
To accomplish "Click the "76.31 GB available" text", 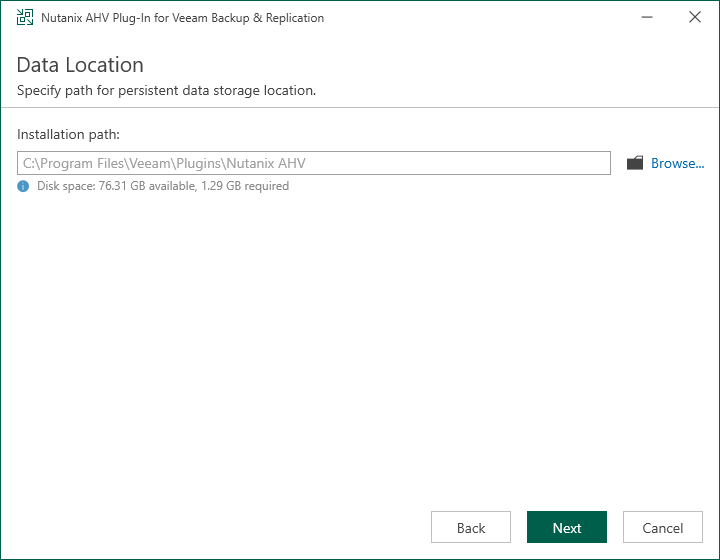I will point(148,186).
